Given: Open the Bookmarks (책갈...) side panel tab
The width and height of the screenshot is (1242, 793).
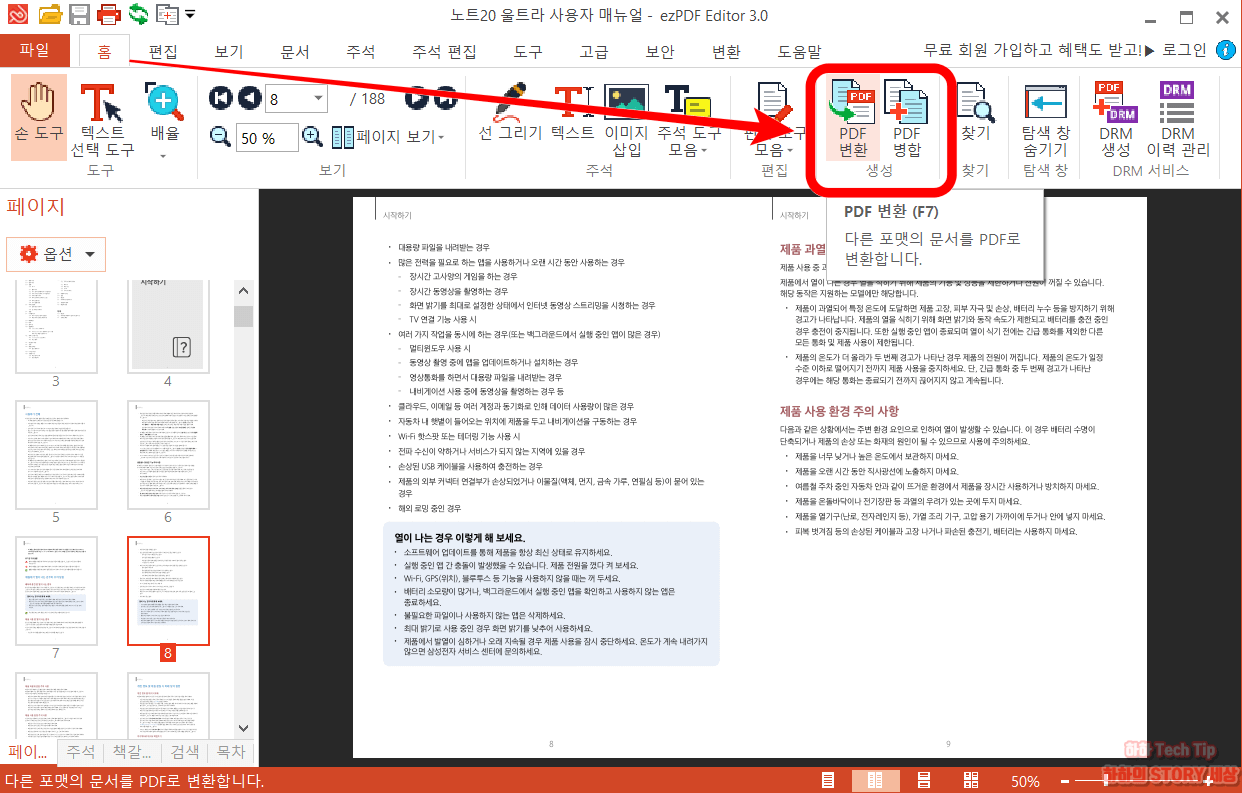Looking at the screenshot, I should [131, 752].
